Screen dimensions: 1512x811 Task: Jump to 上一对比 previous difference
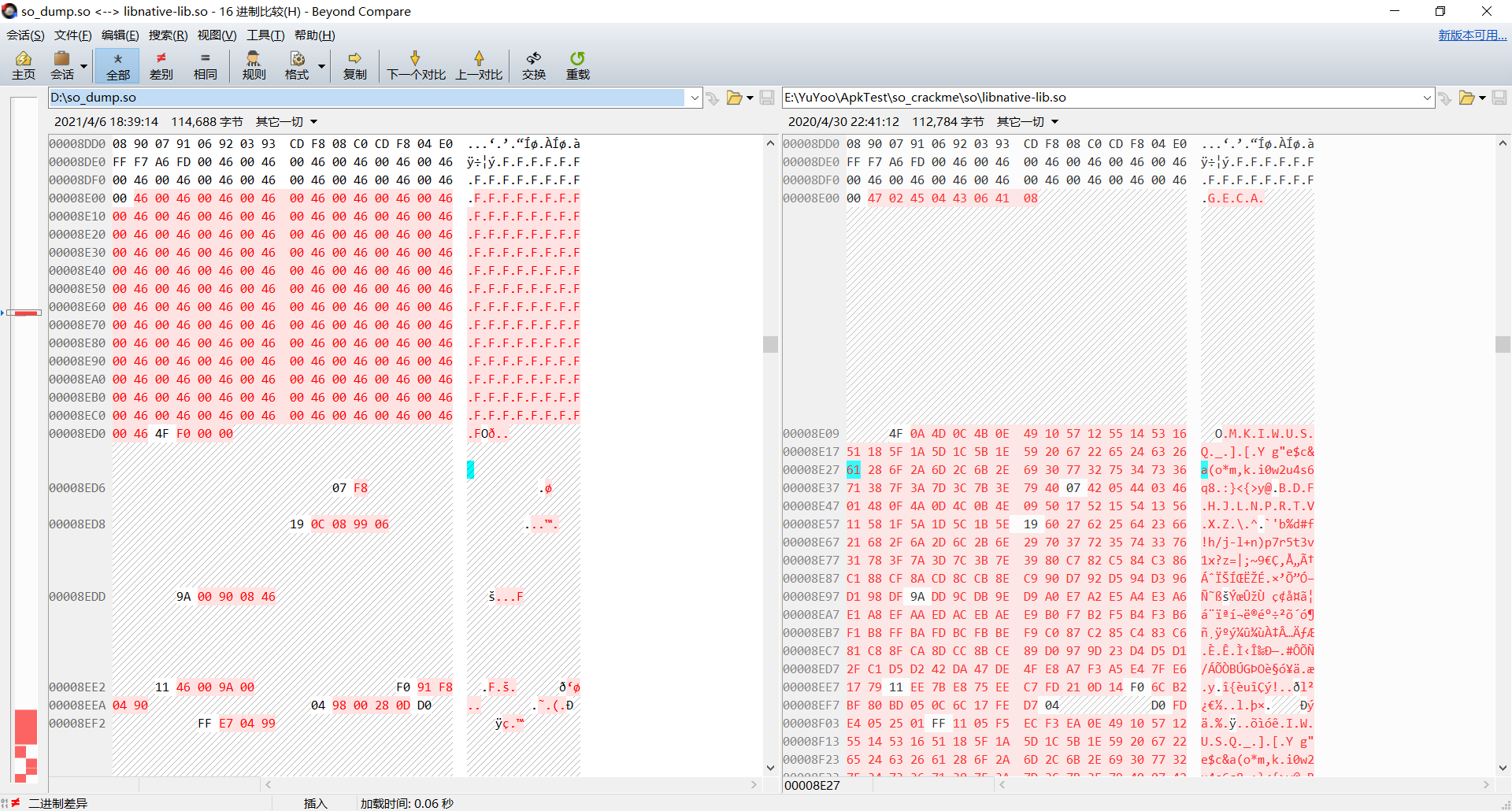tap(479, 65)
